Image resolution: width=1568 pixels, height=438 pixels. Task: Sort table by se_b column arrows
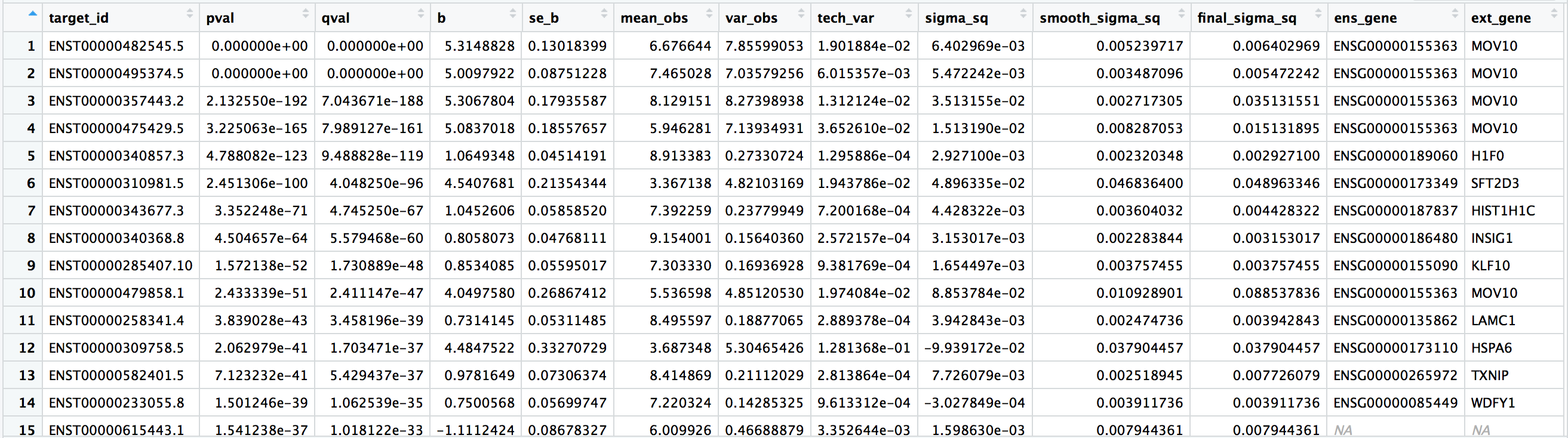pos(604,14)
